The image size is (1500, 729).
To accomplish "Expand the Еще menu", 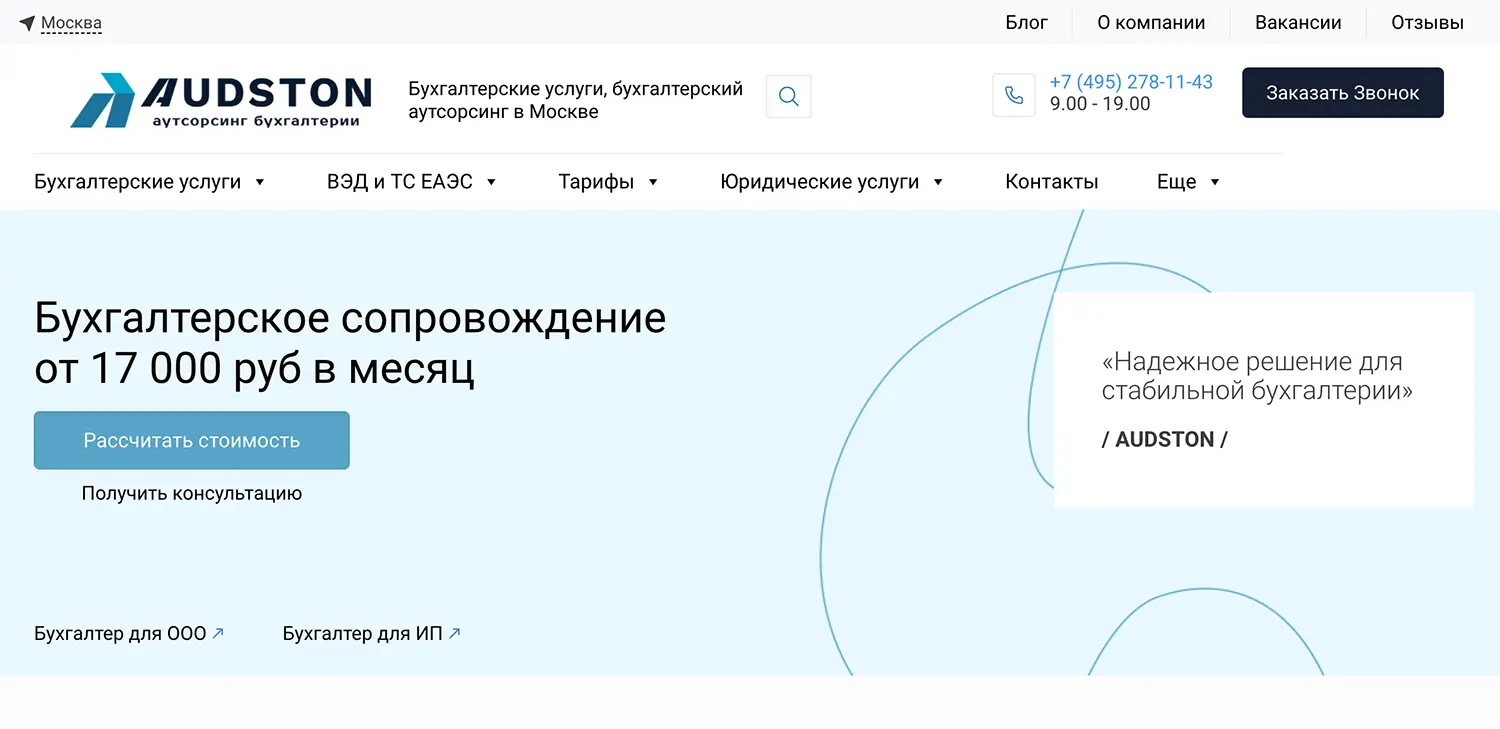I will 1188,182.
